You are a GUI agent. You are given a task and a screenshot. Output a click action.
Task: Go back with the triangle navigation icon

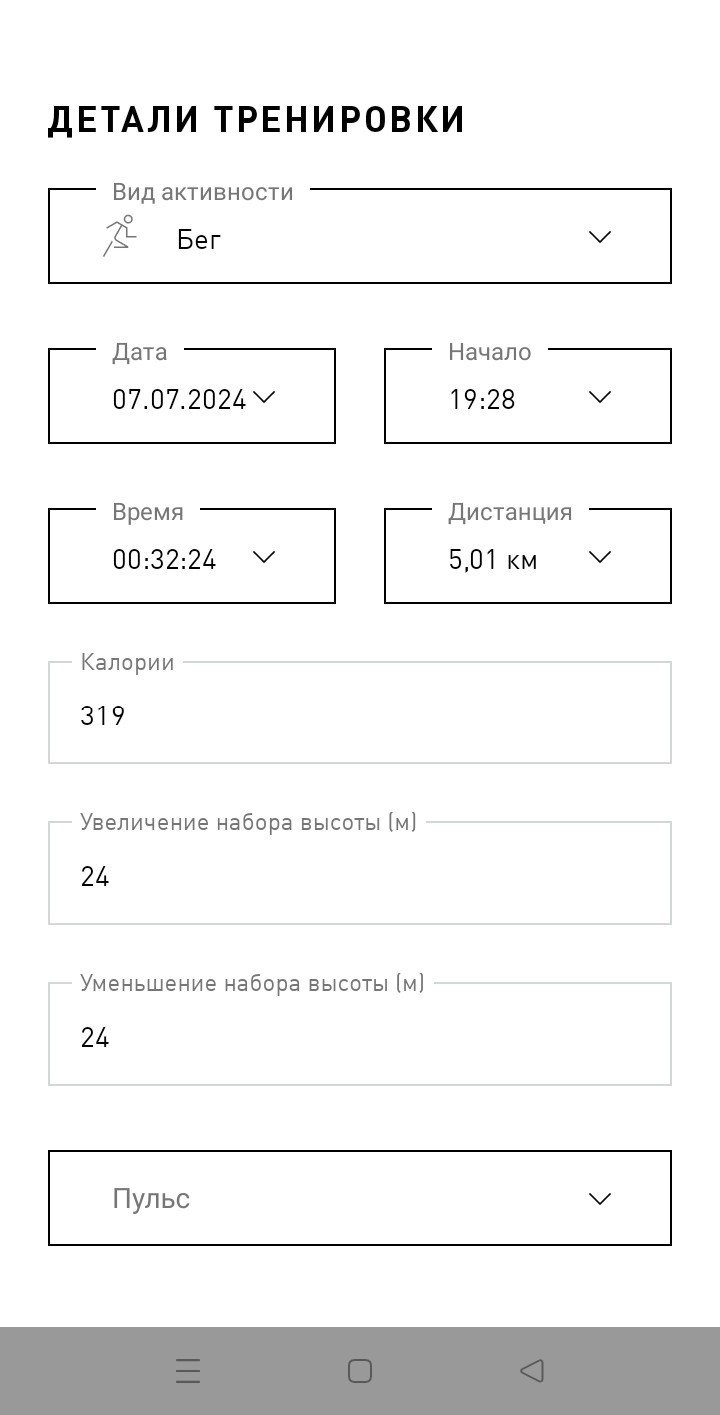[532, 1370]
